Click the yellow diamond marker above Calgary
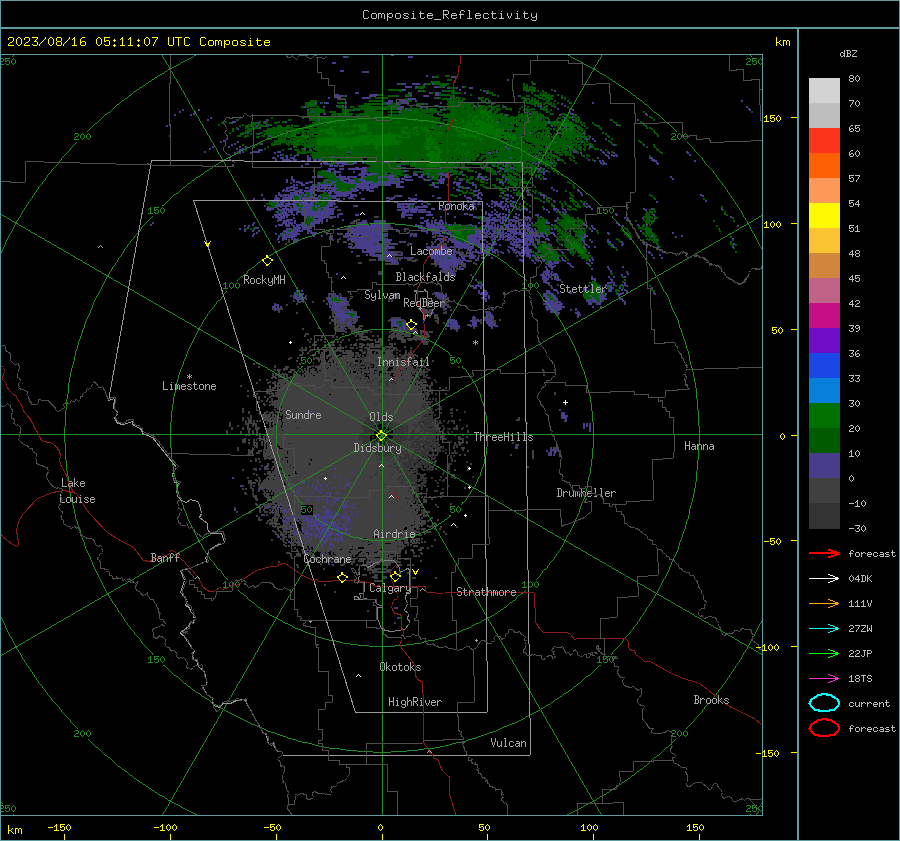900x841 pixels. 395,576
